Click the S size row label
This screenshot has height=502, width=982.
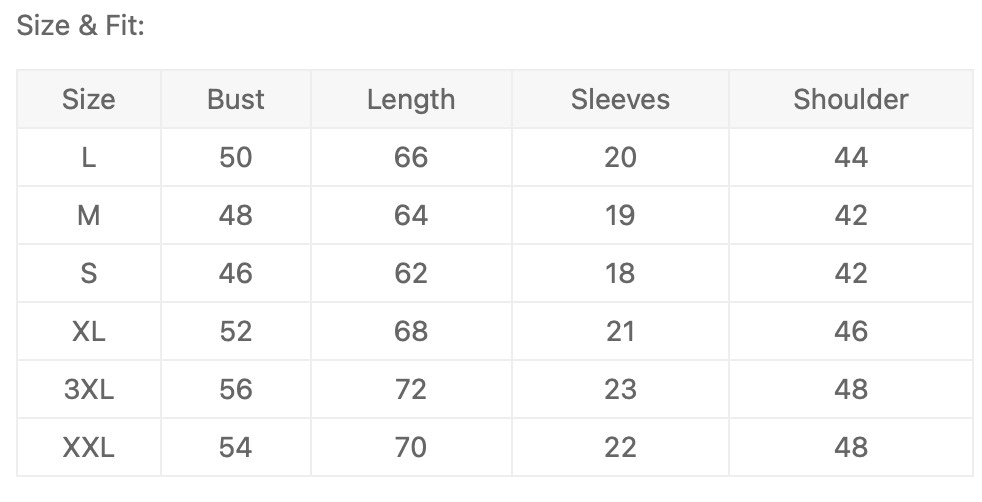click(x=89, y=273)
